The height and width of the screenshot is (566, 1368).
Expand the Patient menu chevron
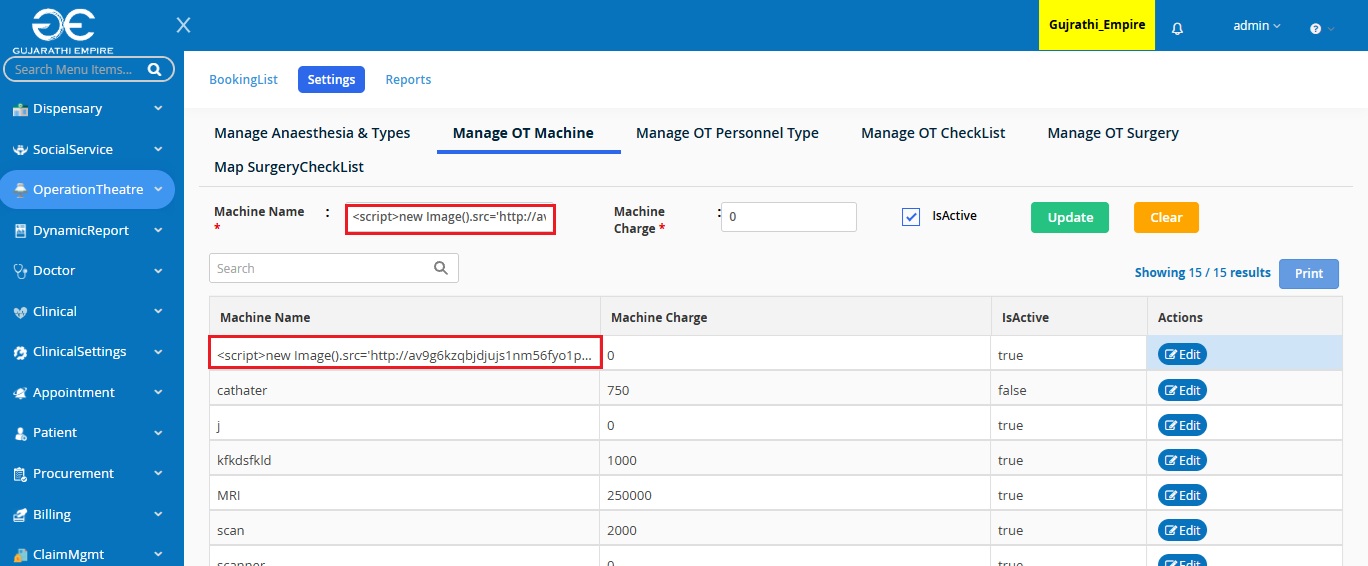pyautogui.click(x=158, y=432)
